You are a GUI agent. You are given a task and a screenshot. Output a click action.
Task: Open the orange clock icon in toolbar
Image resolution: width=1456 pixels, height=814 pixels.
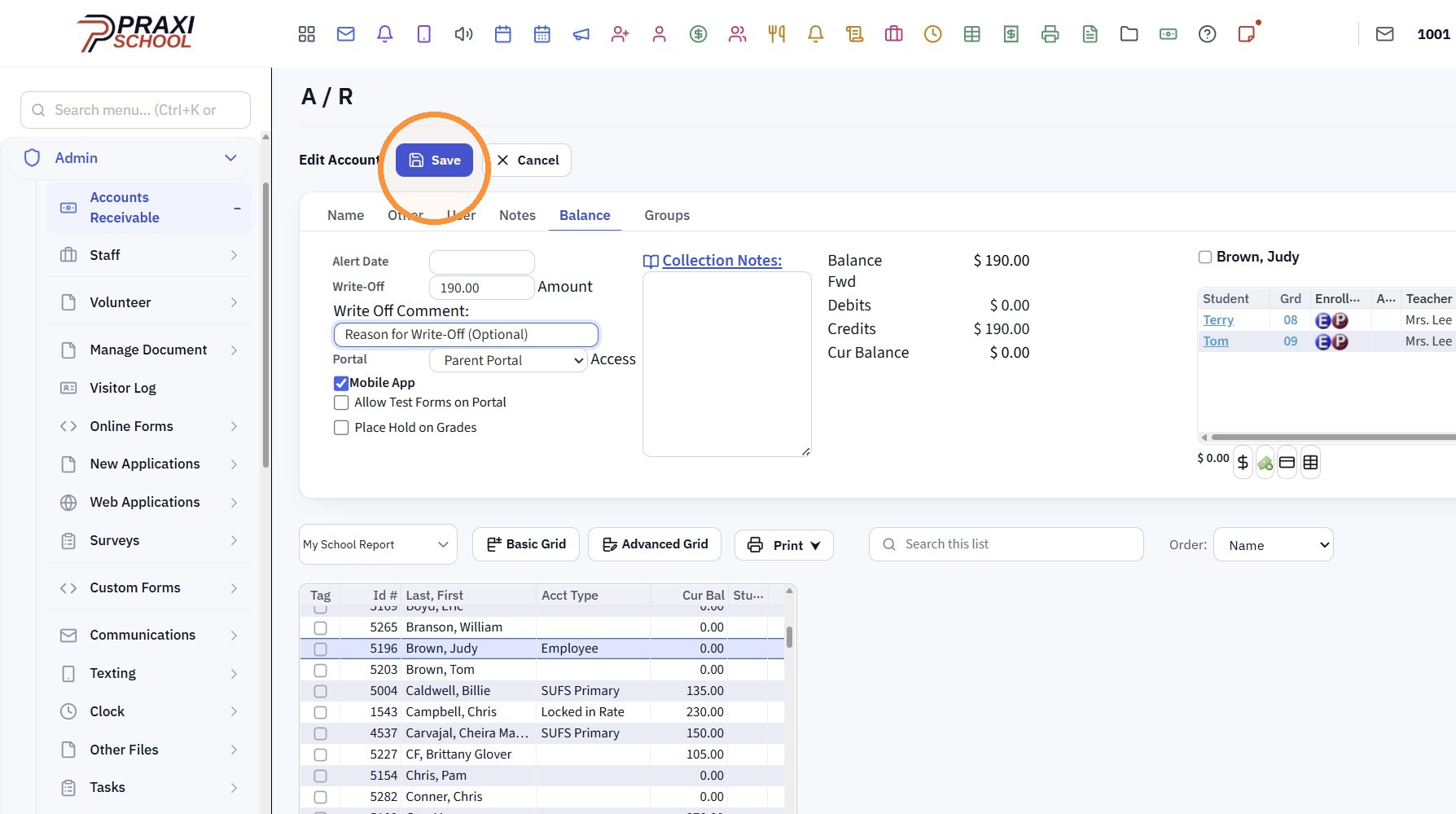point(933,34)
